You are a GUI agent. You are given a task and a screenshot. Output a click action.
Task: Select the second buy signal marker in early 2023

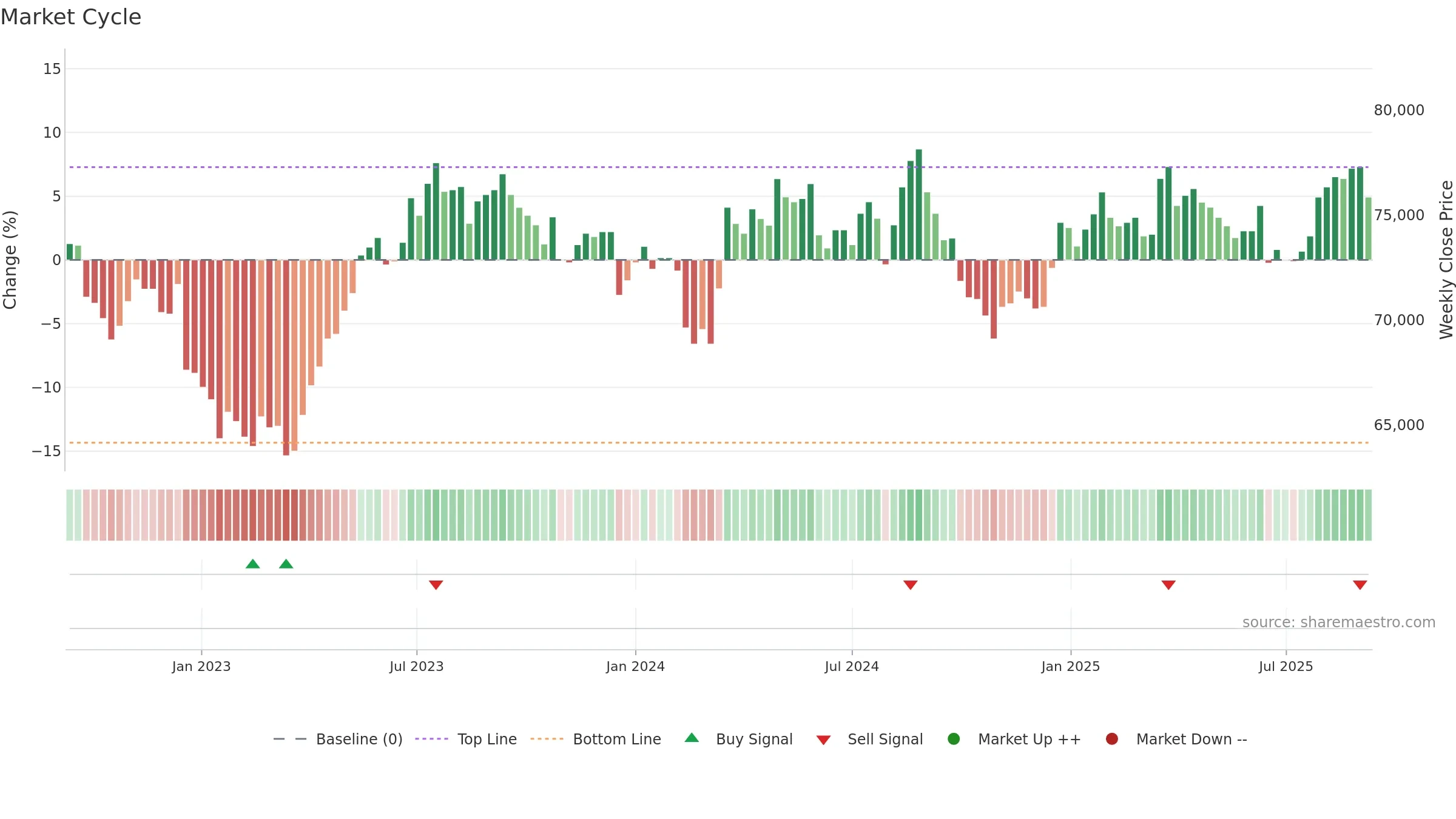point(286,564)
